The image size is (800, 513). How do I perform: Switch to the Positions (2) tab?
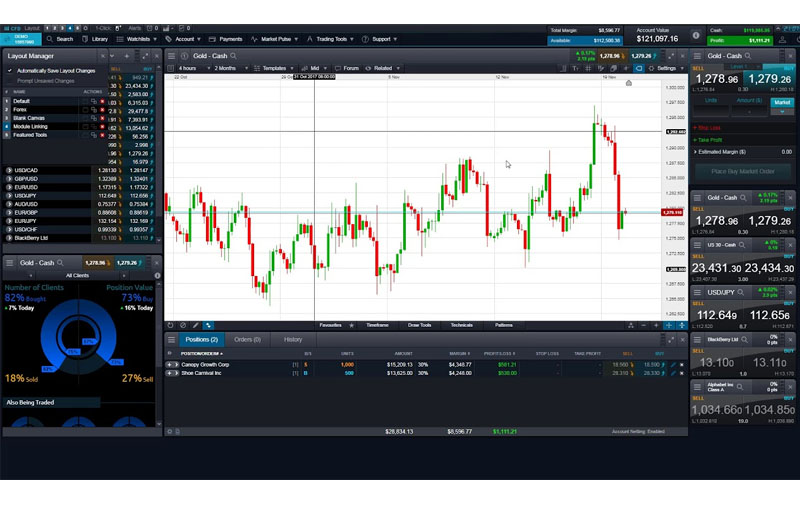[202, 339]
